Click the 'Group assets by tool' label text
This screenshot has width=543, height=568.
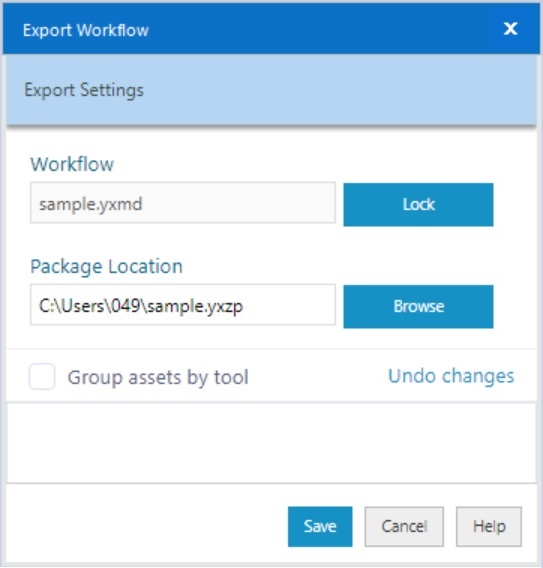(158, 377)
